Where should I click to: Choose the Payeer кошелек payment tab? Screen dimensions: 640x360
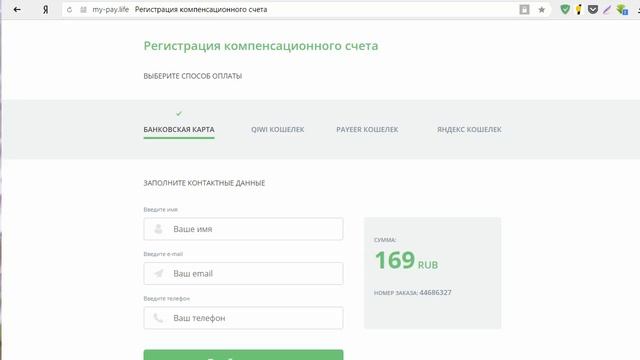click(367, 129)
